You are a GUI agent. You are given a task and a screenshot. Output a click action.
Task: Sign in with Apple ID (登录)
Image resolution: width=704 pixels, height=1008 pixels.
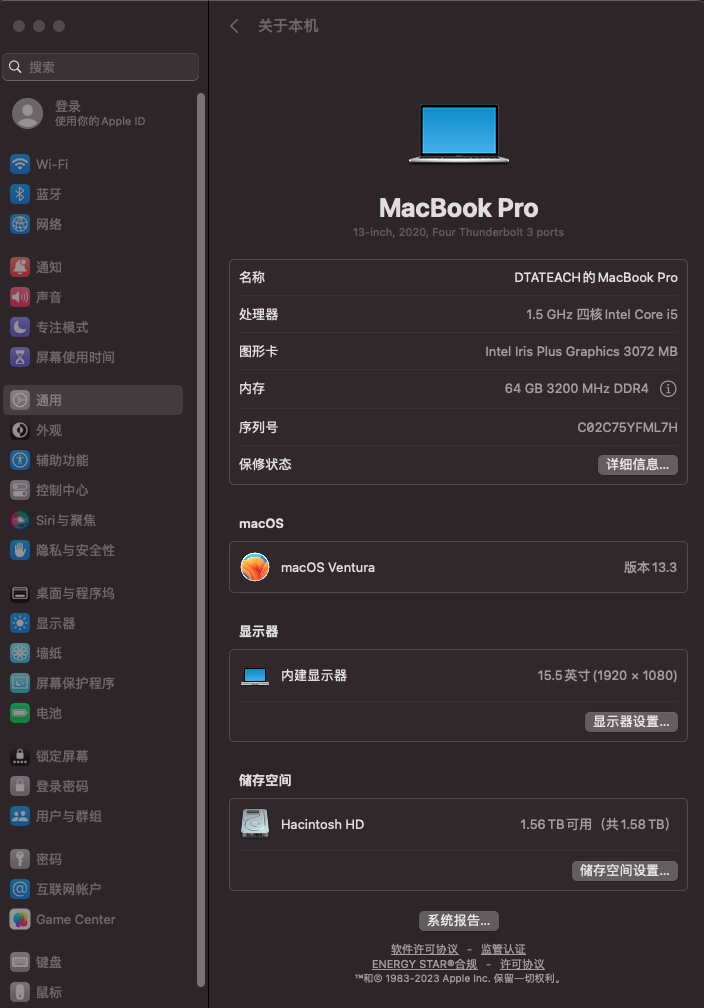coord(78,113)
